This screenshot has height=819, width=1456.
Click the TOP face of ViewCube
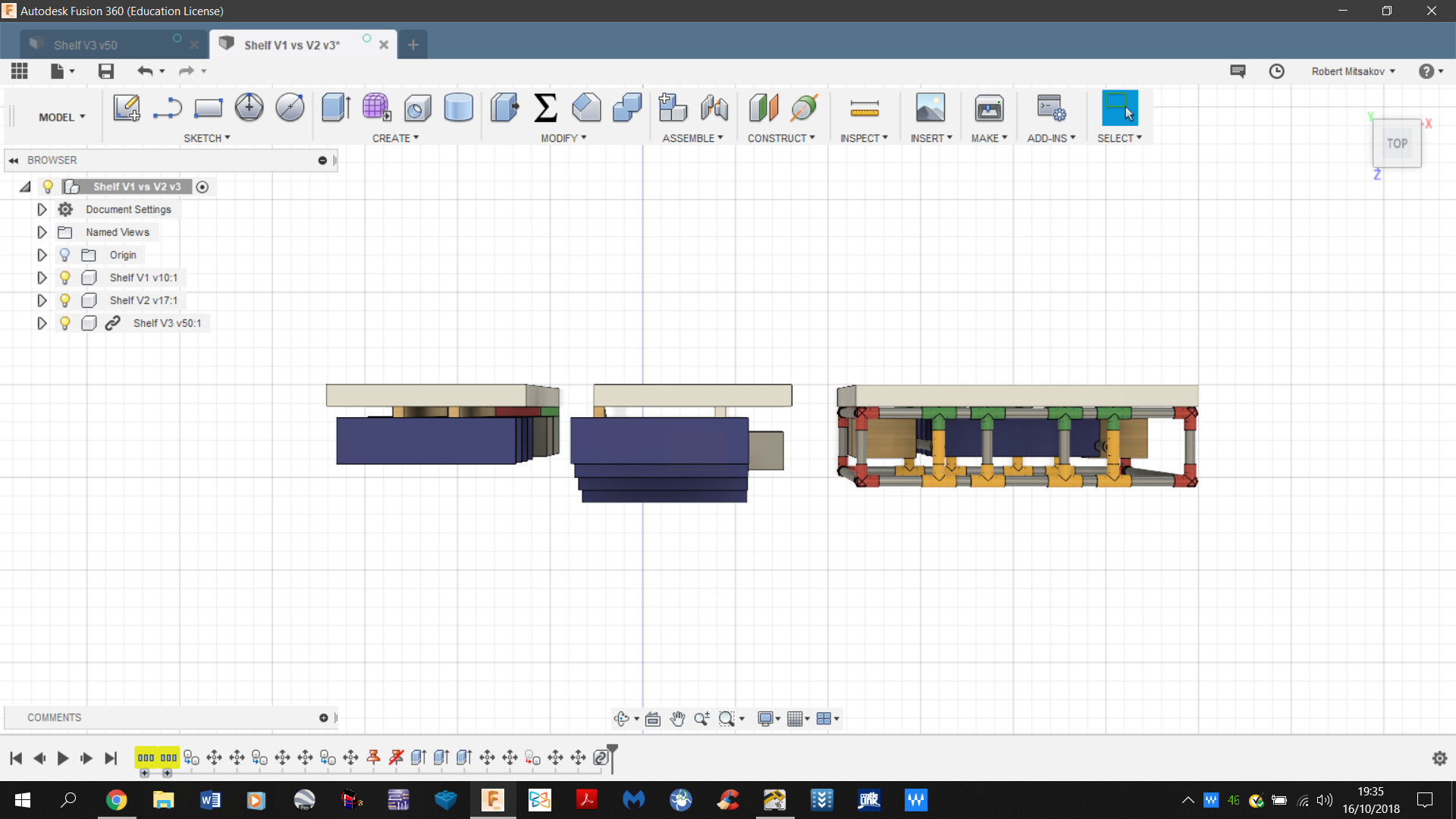[x=1397, y=143]
